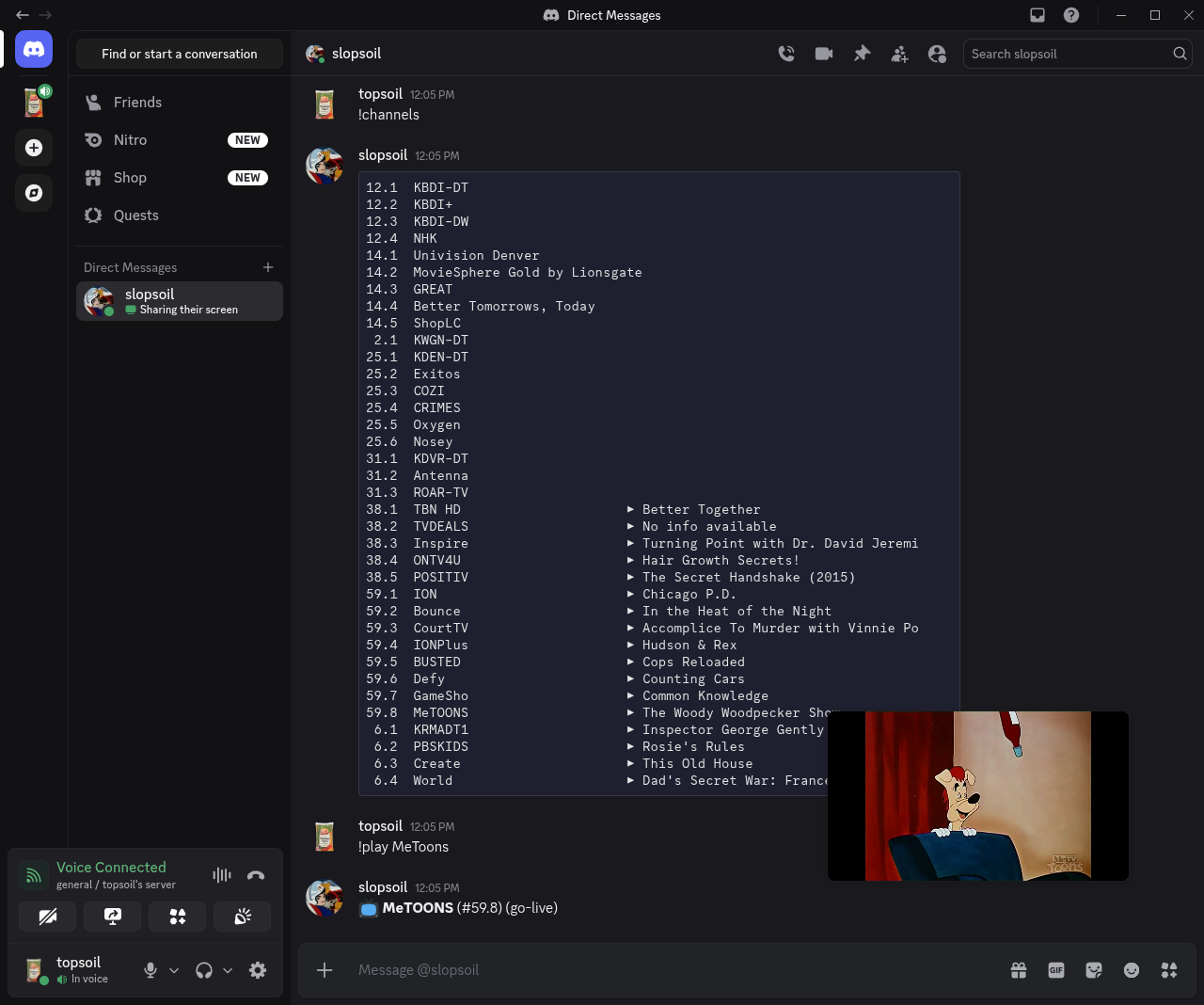Open the MeTOONS stream preview thumbnail

tap(978, 796)
